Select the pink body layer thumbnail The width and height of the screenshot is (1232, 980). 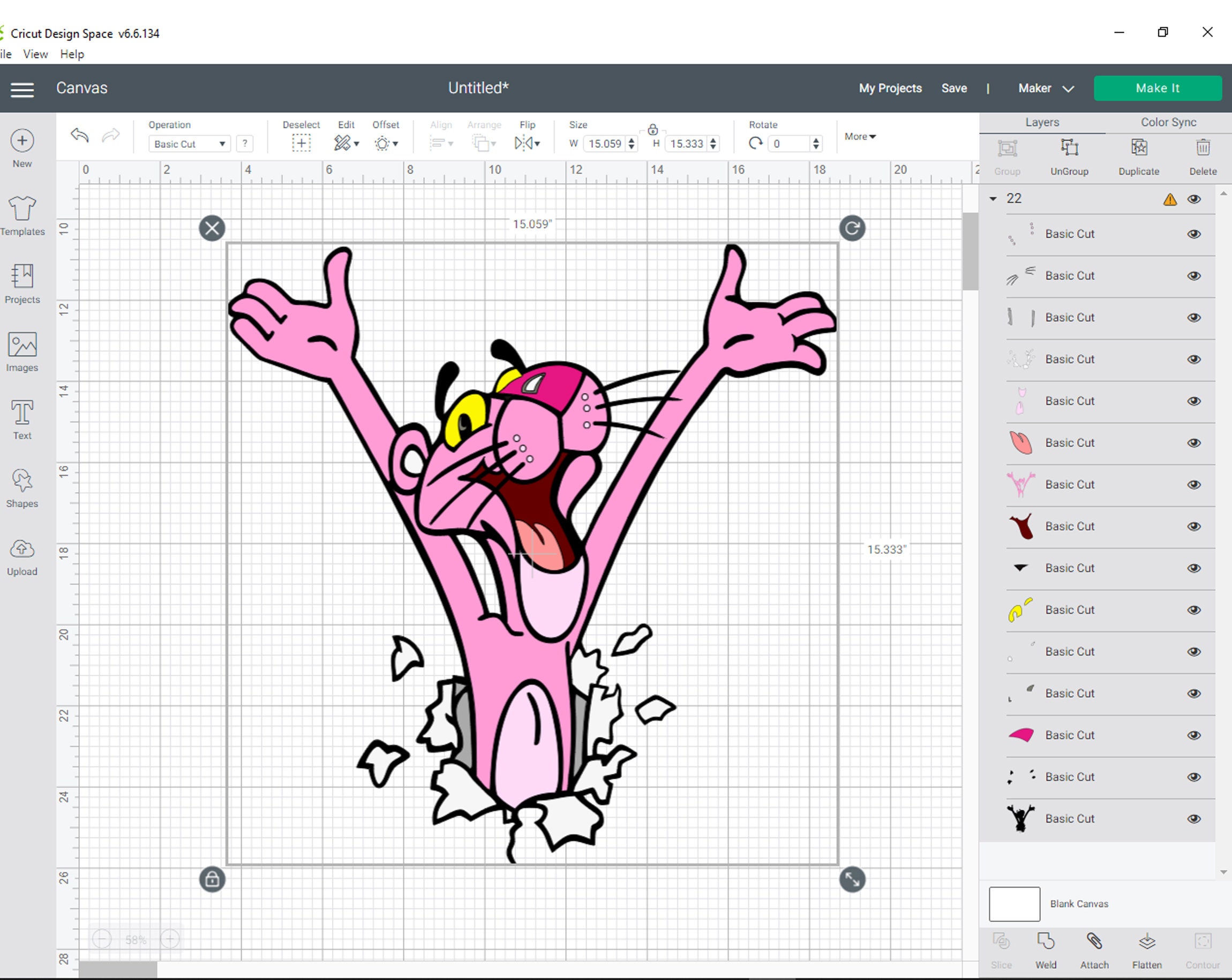(1020, 485)
